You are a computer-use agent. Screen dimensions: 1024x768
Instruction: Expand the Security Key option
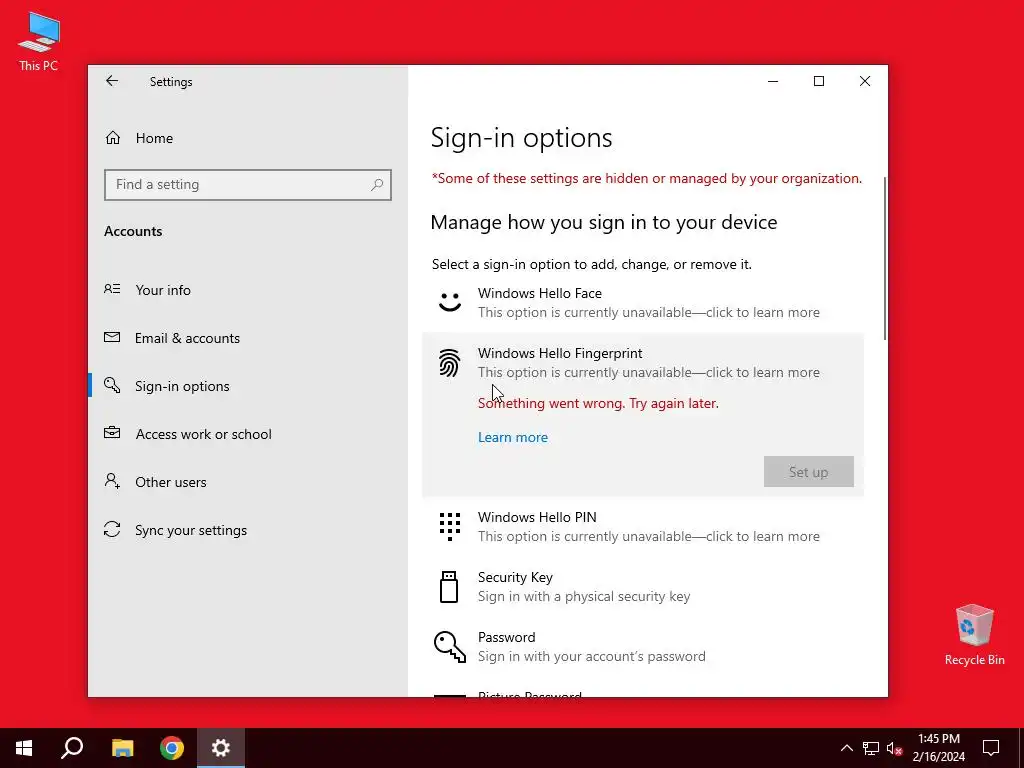coord(643,586)
